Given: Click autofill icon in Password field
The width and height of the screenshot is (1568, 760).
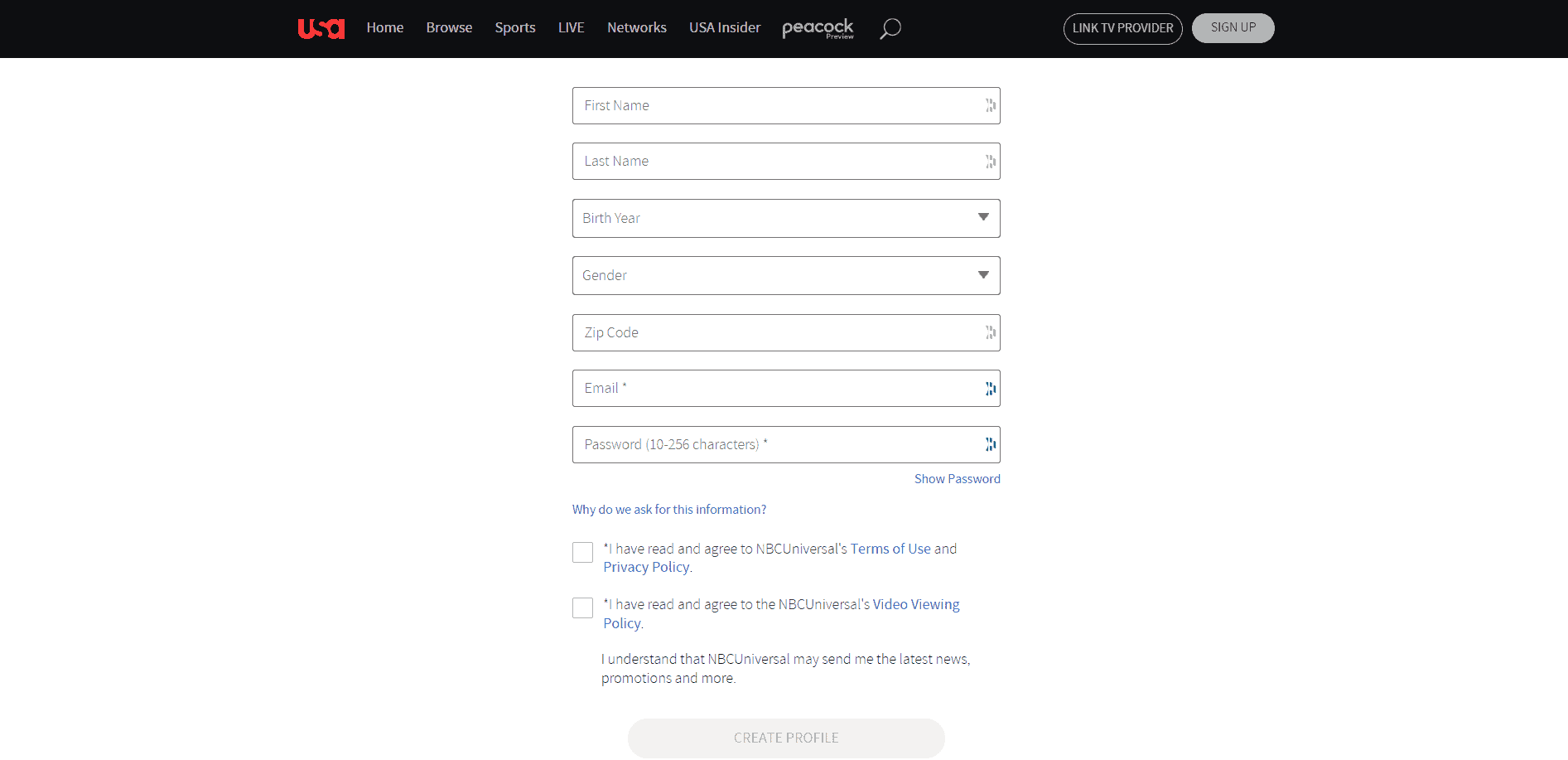Looking at the screenshot, I should tap(990, 444).
